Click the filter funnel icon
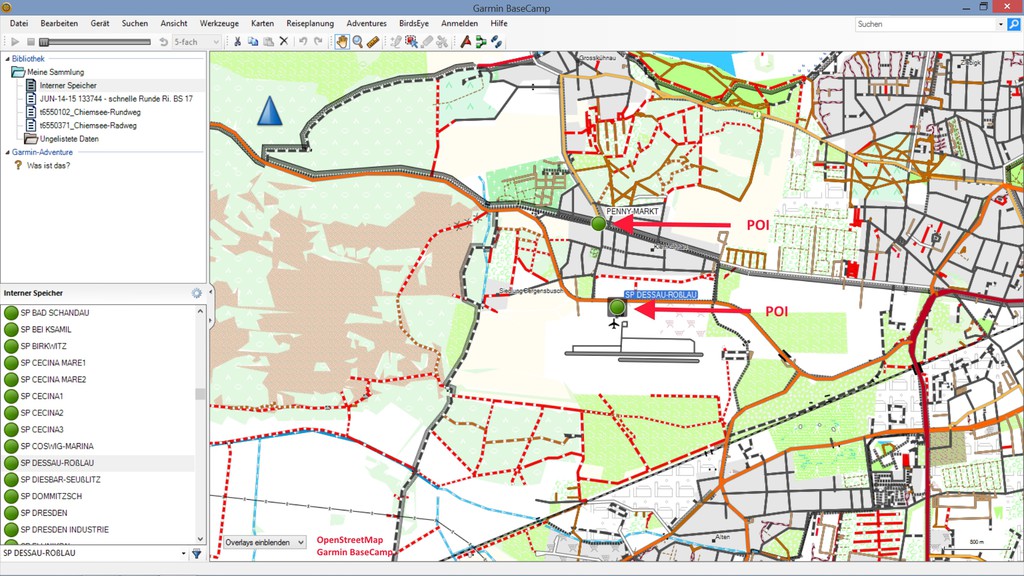The height and width of the screenshot is (576, 1024). [x=197, y=553]
